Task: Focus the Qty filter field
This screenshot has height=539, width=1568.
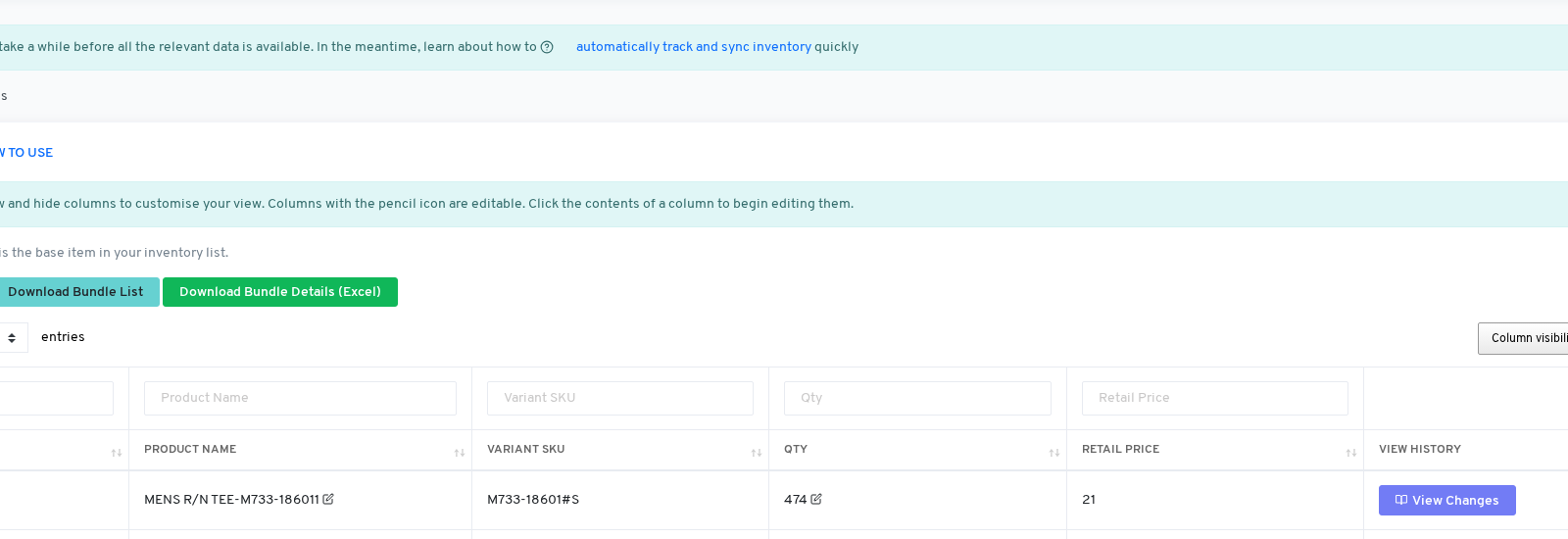Action: point(917,398)
